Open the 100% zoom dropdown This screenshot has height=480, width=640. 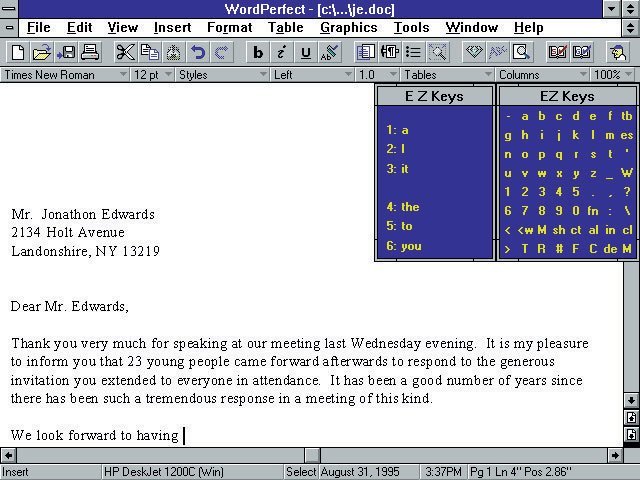pyautogui.click(x=613, y=75)
